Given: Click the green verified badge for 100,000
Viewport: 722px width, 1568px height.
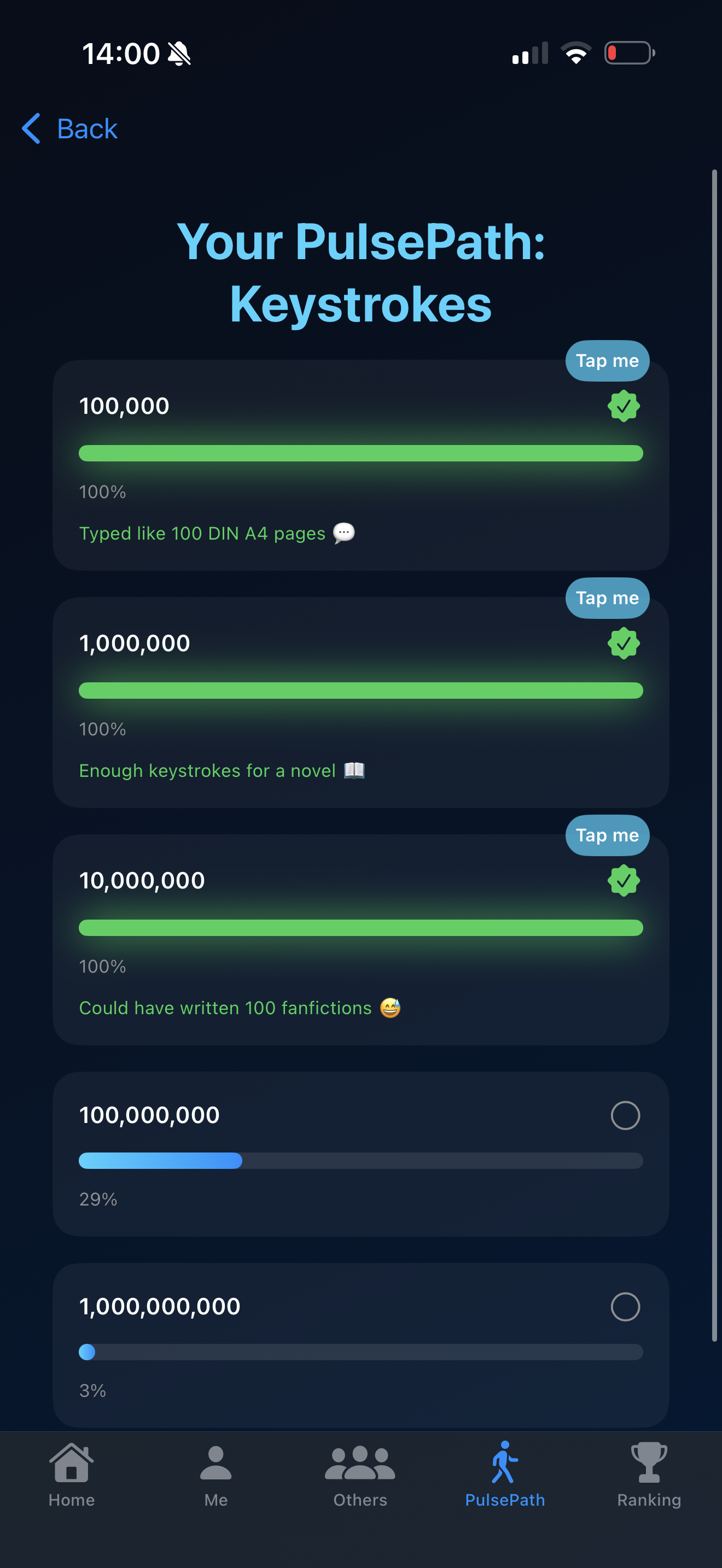Looking at the screenshot, I should [624, 406].
